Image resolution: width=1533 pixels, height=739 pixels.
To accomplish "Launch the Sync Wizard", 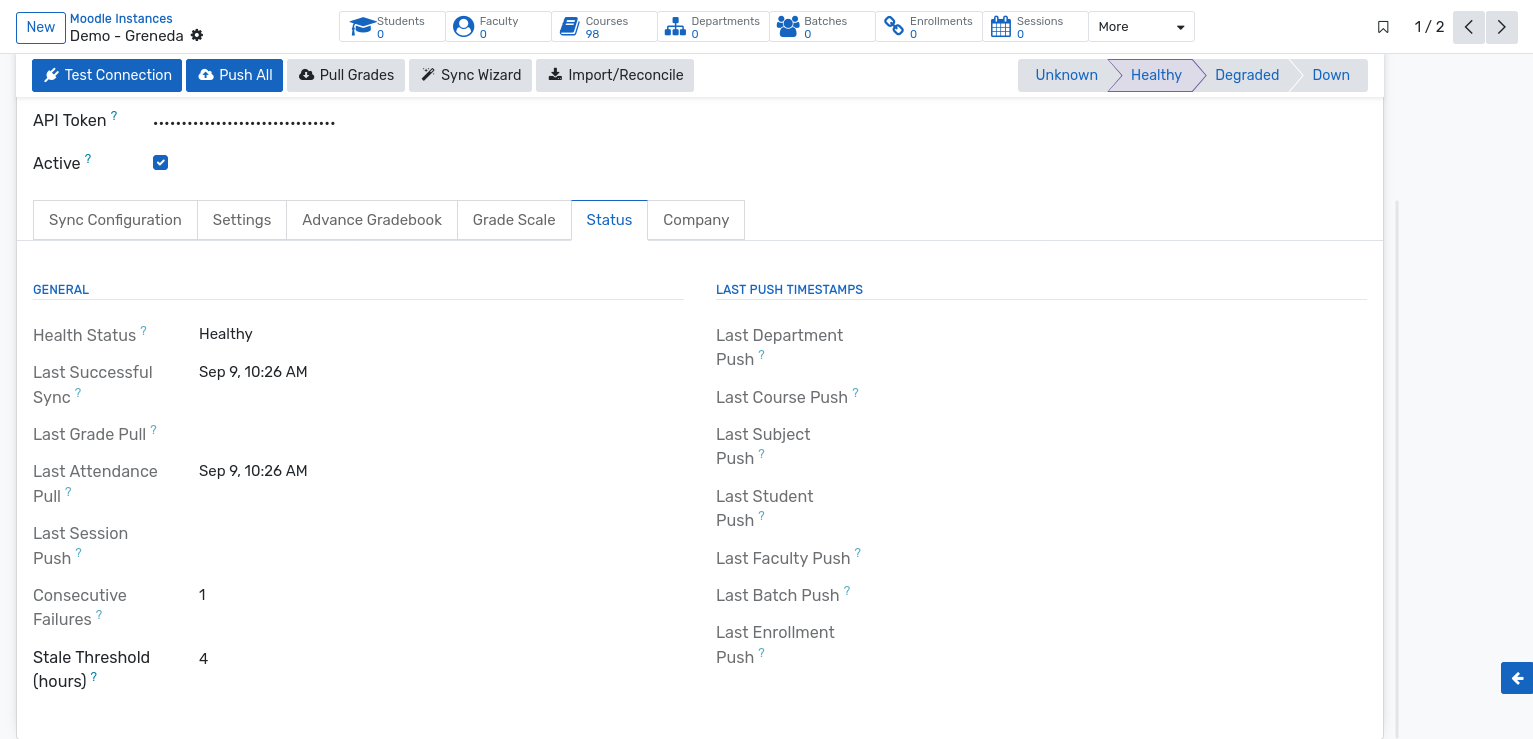I will point(470,75).
